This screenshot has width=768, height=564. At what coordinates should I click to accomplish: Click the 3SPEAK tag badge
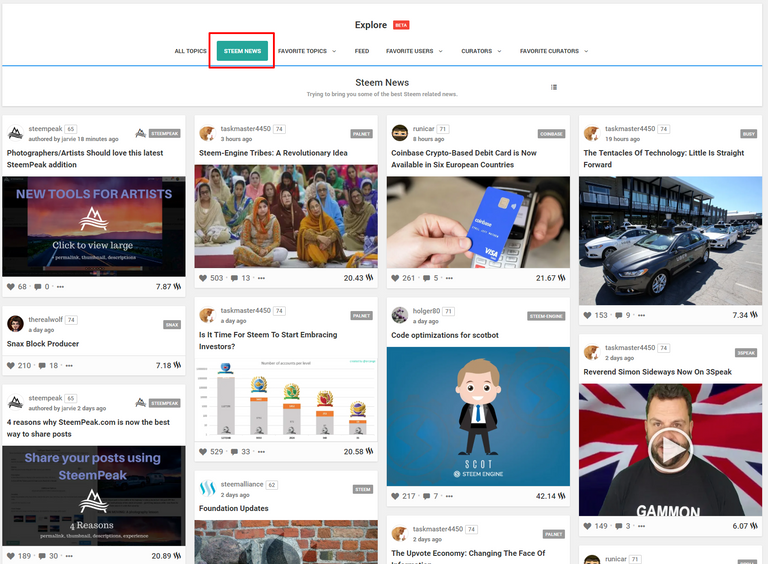(x=746, y=352)
